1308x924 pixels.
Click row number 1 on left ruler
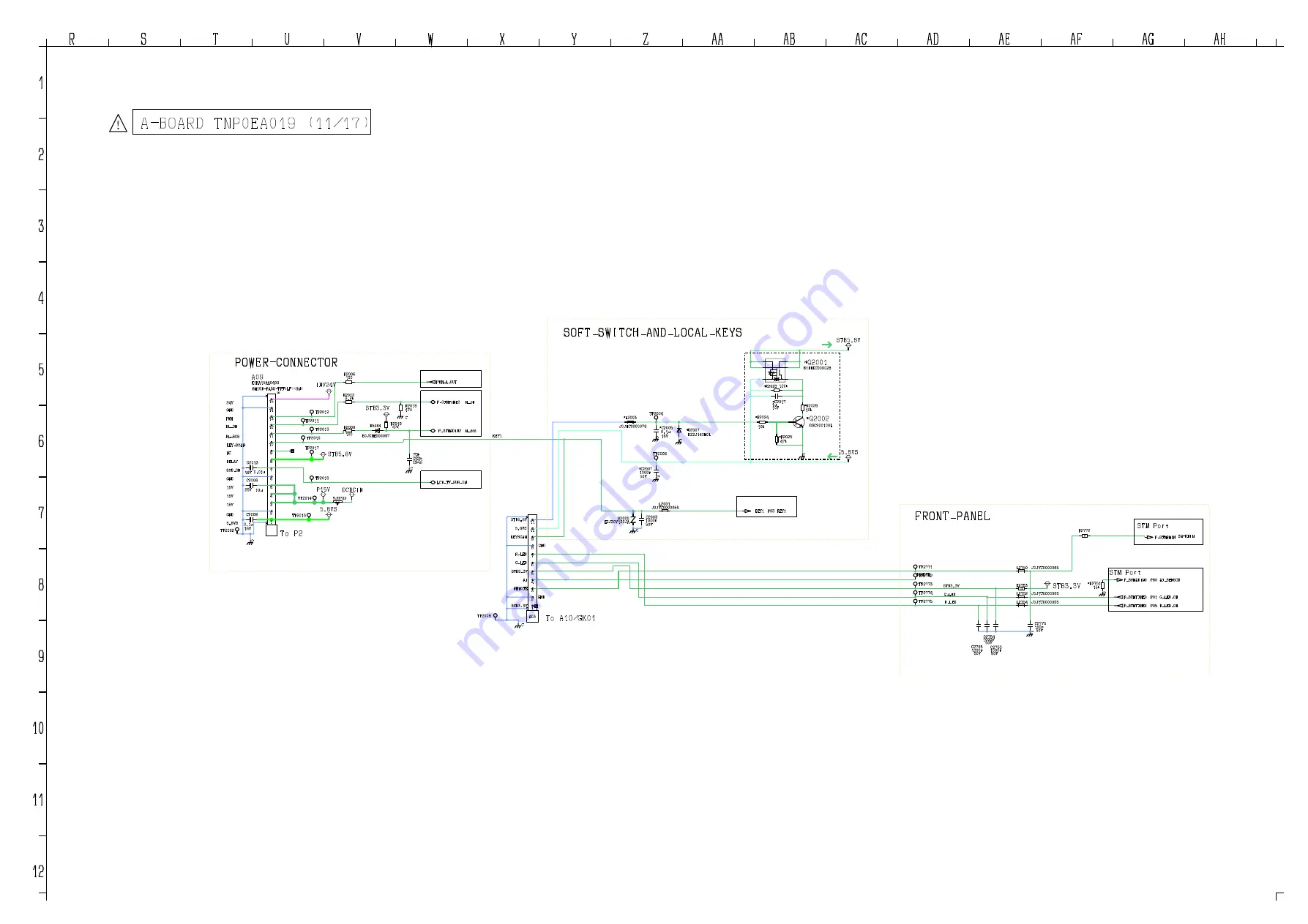tap(41, 83)
